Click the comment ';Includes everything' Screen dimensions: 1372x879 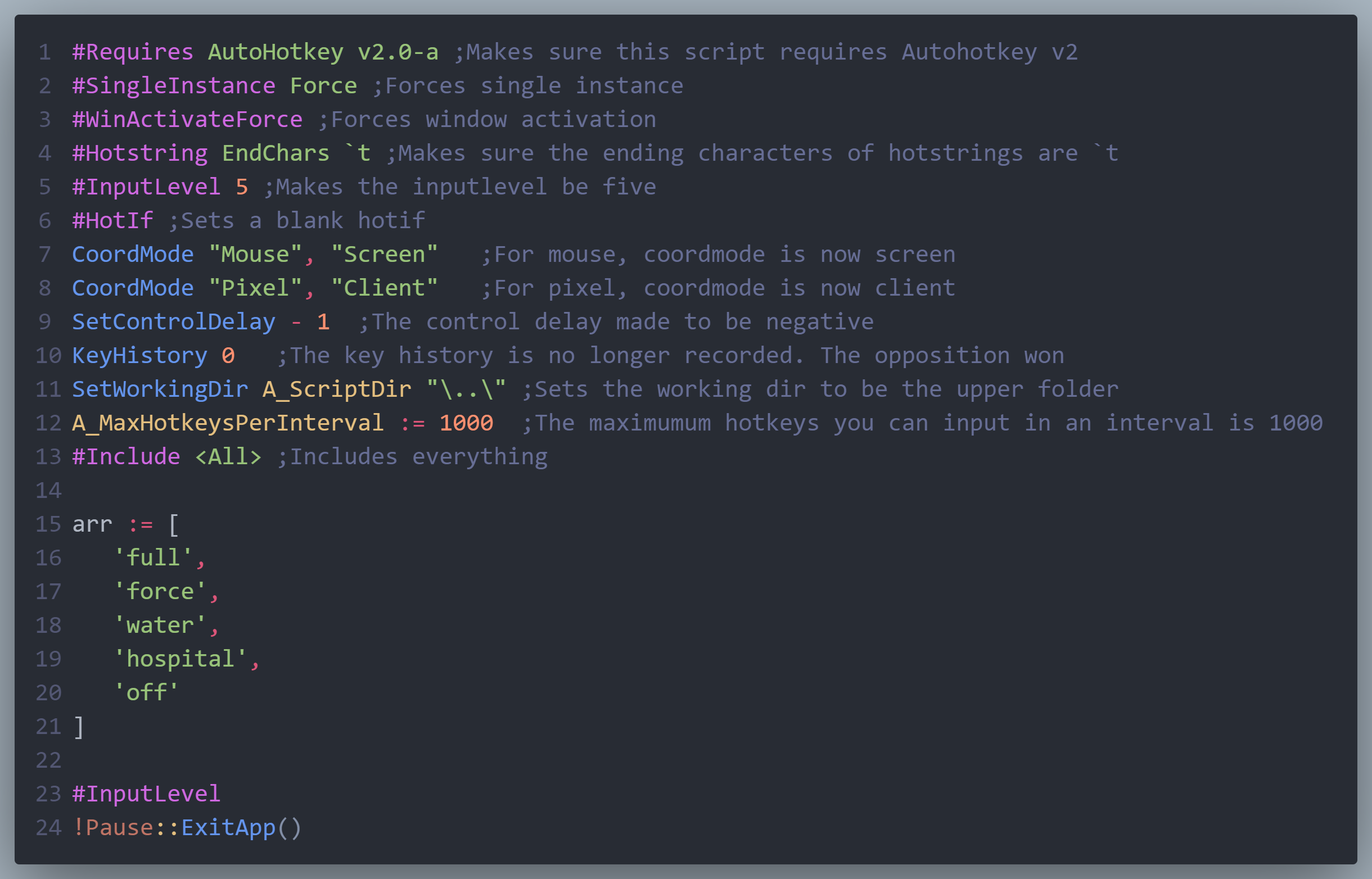coord(412,456)
